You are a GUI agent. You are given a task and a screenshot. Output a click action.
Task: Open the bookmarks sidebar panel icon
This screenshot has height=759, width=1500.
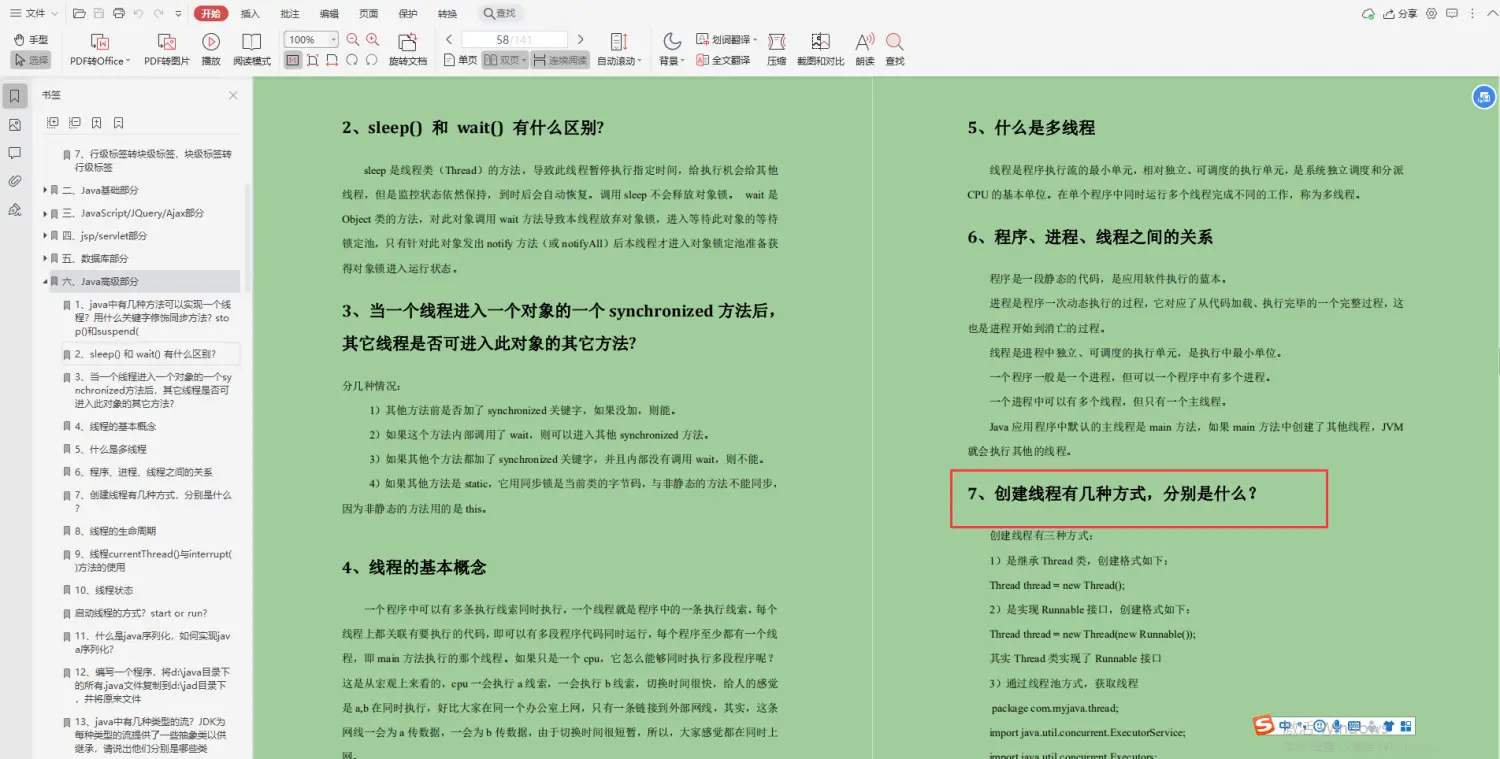tap(14, 96)
